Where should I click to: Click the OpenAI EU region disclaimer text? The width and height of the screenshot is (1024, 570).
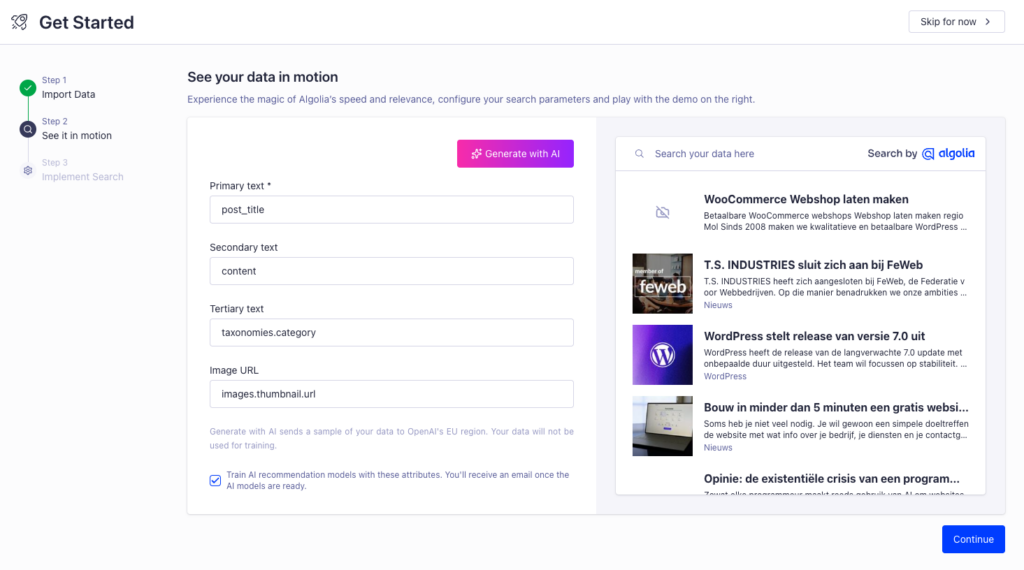pyautogui.click(x=391, y=438)
